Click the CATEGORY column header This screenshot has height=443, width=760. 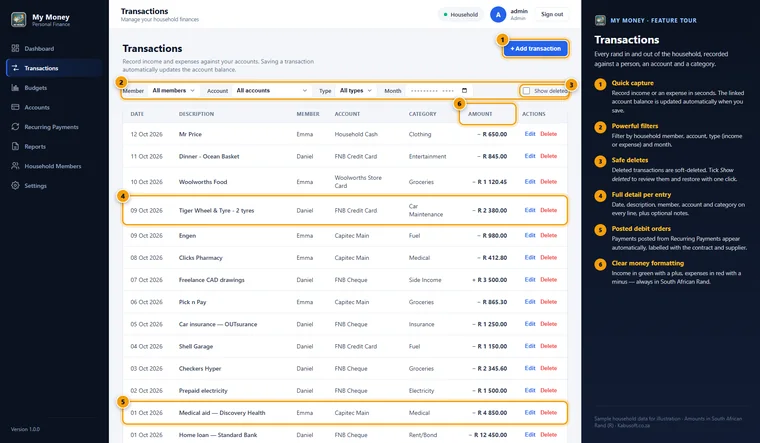[x=422, y=114]
